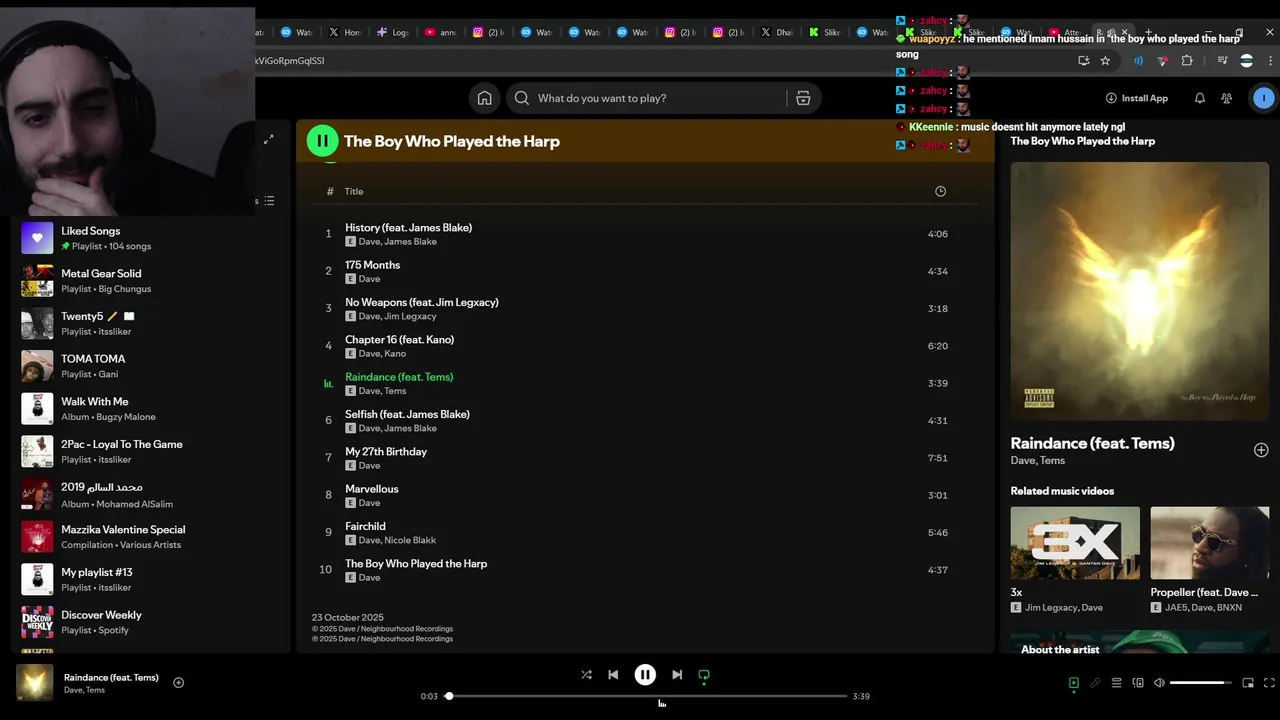Toggle shuffle playback
This screenshot has height=720, width=1280.
(x=586, y=675)
